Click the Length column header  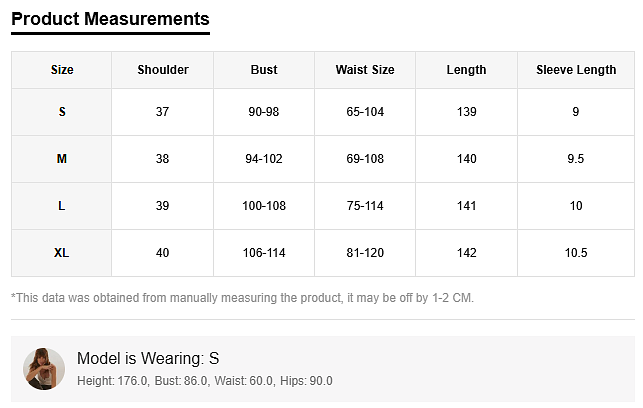[x=466, y=70]
